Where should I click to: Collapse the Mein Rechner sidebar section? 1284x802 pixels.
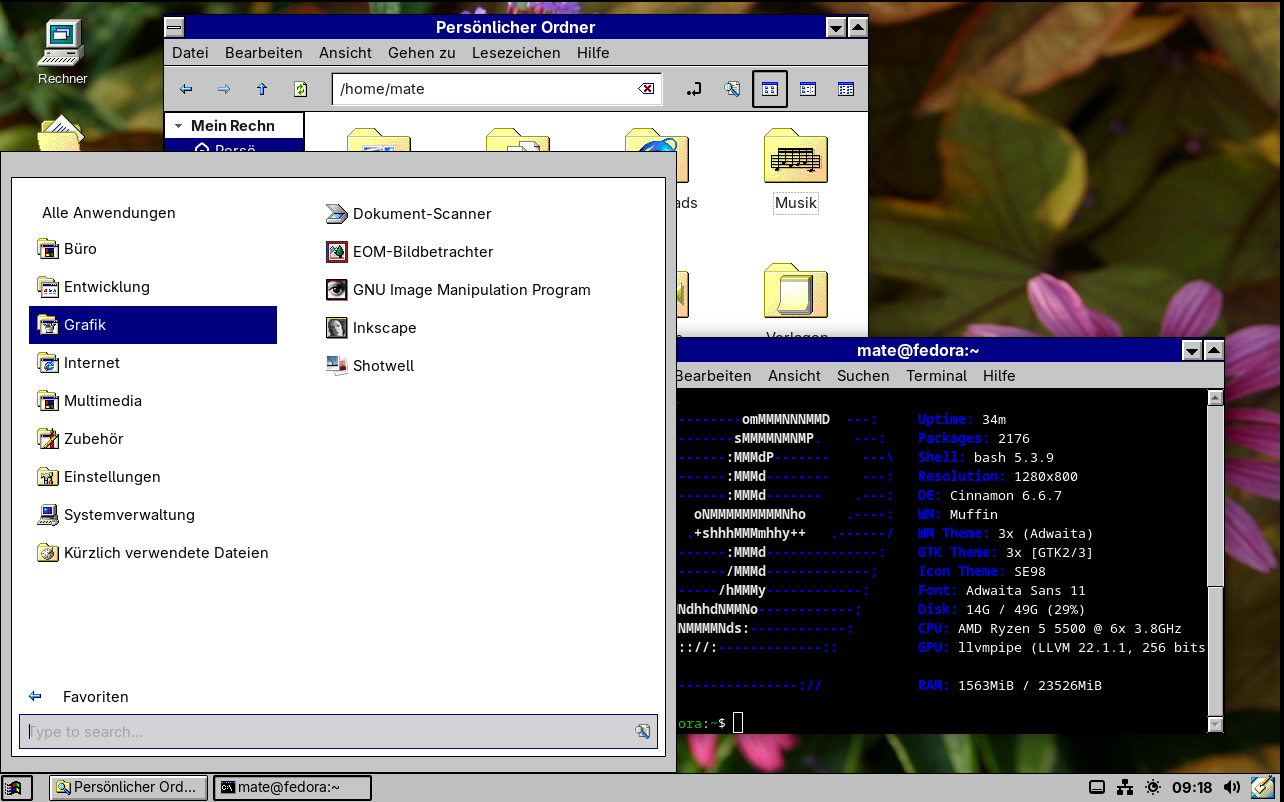click(178, 126)
